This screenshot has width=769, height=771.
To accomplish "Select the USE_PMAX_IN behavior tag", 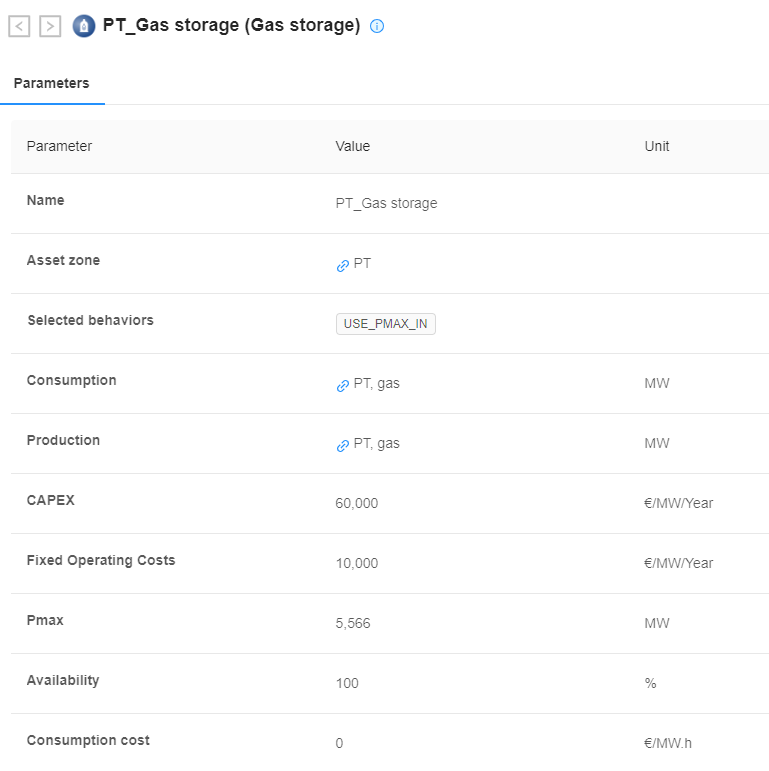I will click(x=385, y=324).
